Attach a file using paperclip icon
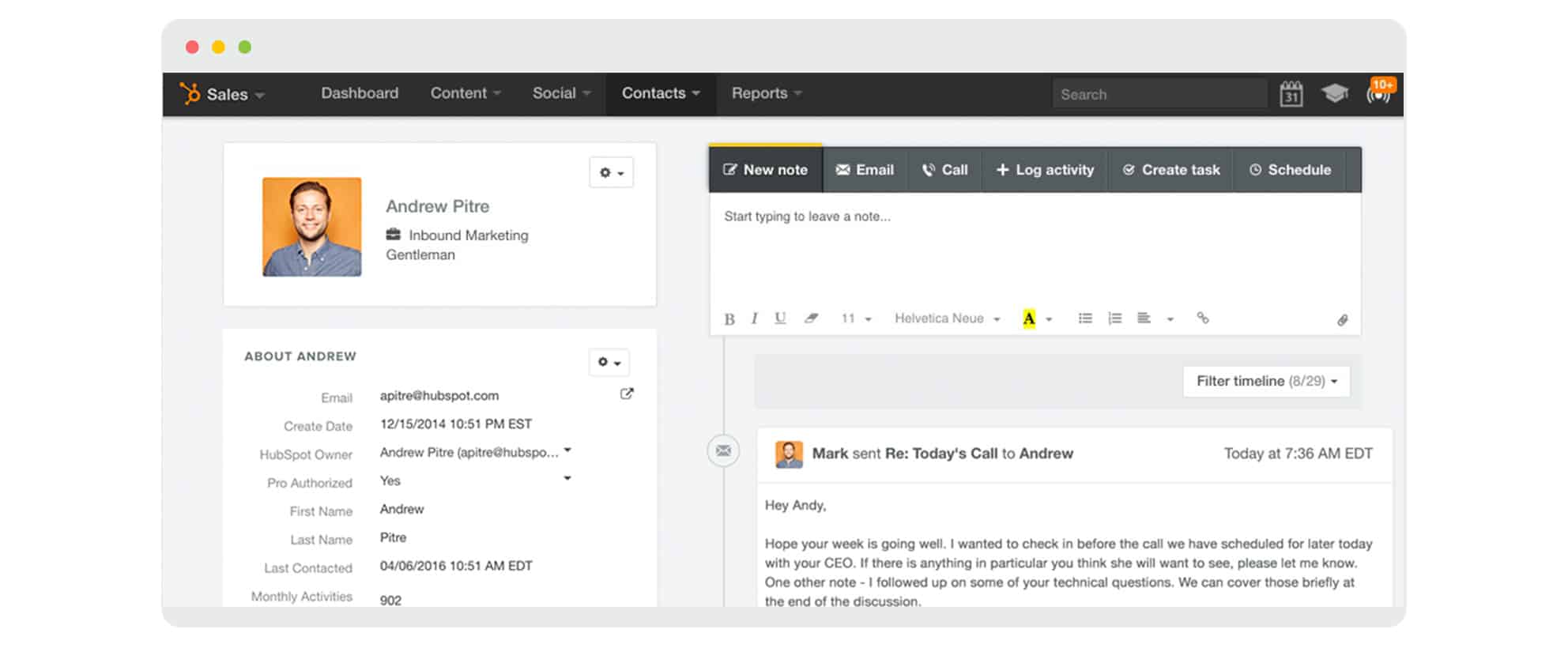 (x=1342, y=320)
